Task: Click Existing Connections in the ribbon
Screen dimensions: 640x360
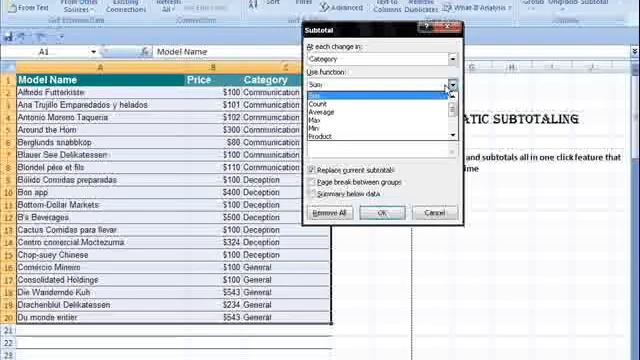Action: pyautogui.click(x=126, y=6)
